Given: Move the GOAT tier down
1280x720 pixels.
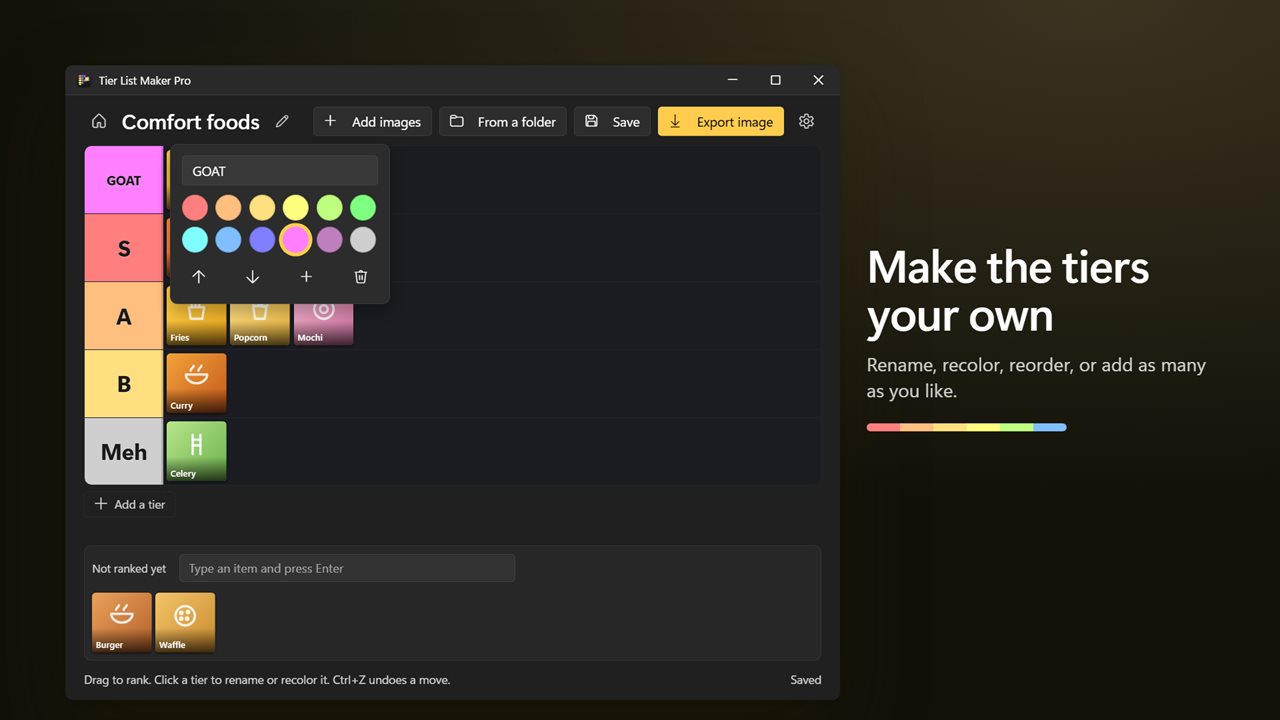Looking at the screenshot, I should tap(252, 277).
